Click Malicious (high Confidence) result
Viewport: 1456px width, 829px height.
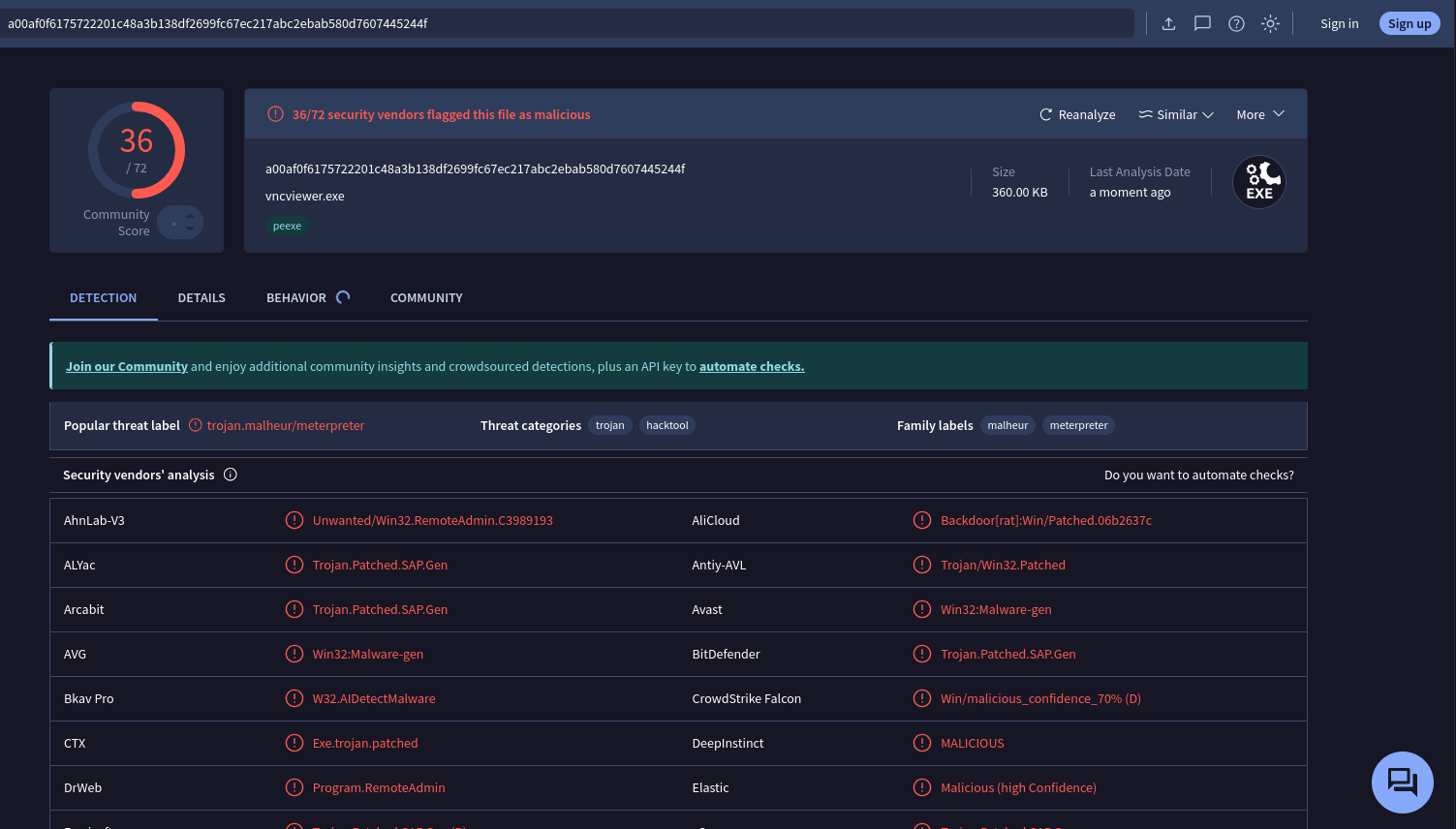pos(1018,787)
